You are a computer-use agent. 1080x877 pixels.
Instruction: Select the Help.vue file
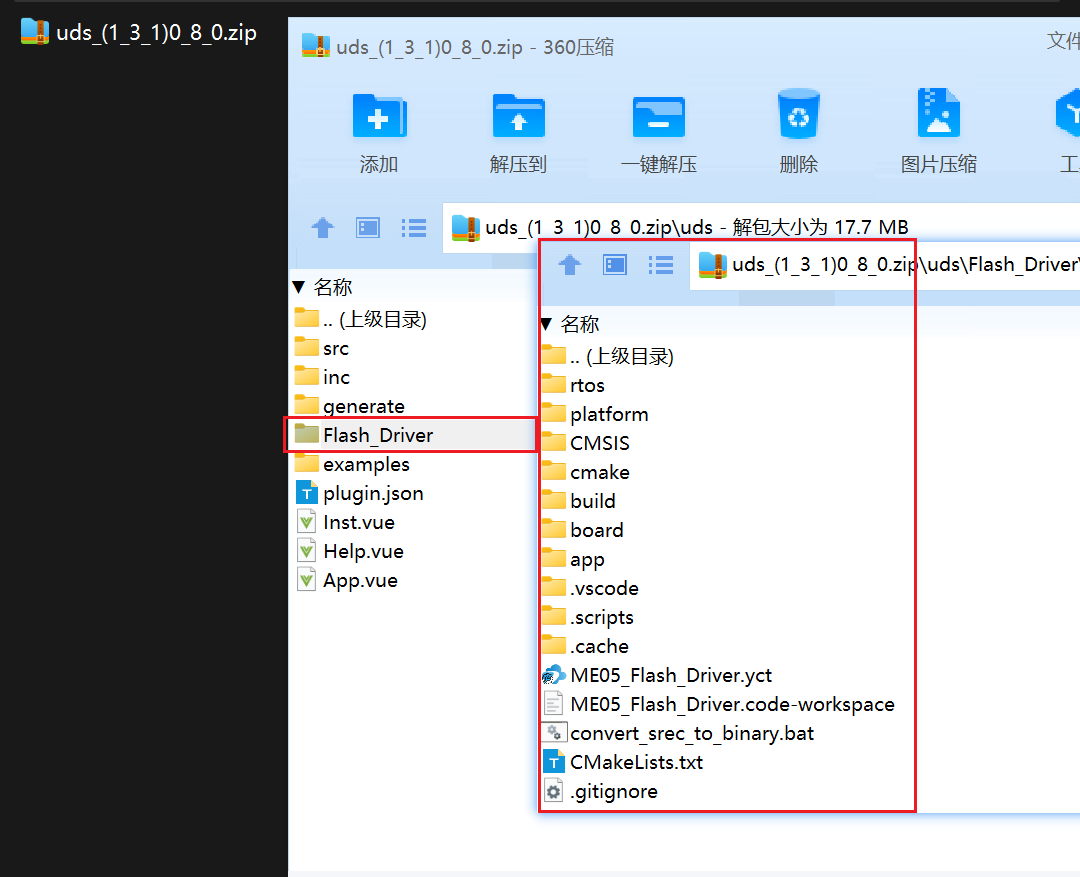click(x=350, y=550)
